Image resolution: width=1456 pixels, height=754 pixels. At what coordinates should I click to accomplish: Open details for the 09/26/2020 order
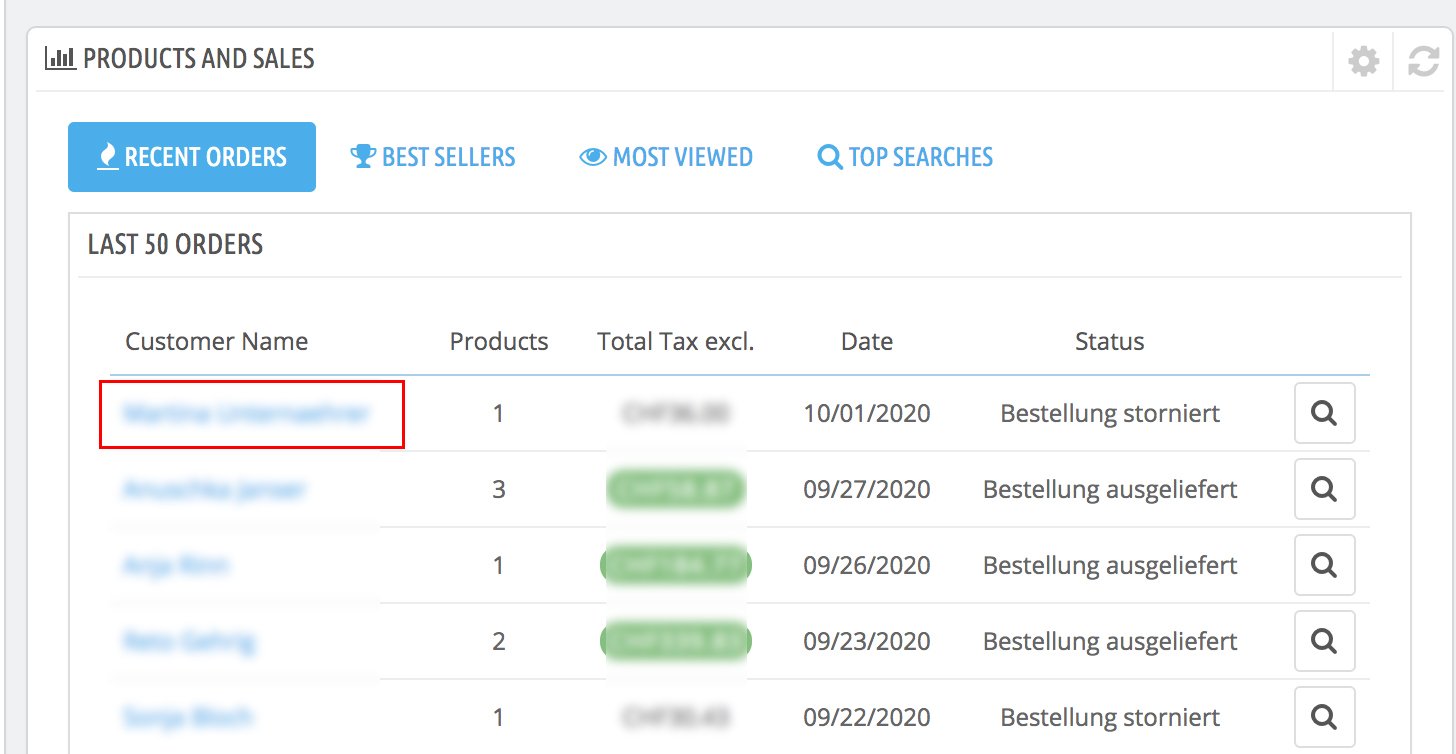click(1324, 565)
